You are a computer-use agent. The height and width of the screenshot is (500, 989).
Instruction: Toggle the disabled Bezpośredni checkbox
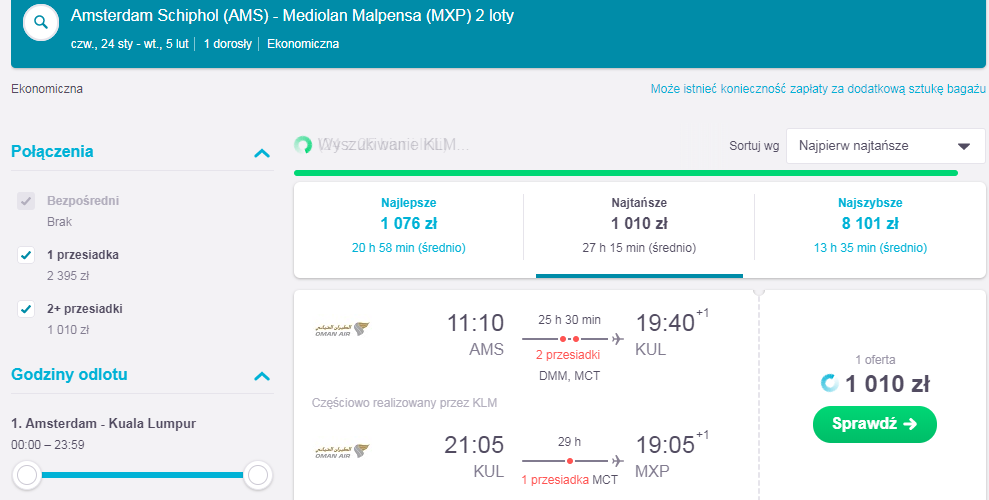(26, 201)
